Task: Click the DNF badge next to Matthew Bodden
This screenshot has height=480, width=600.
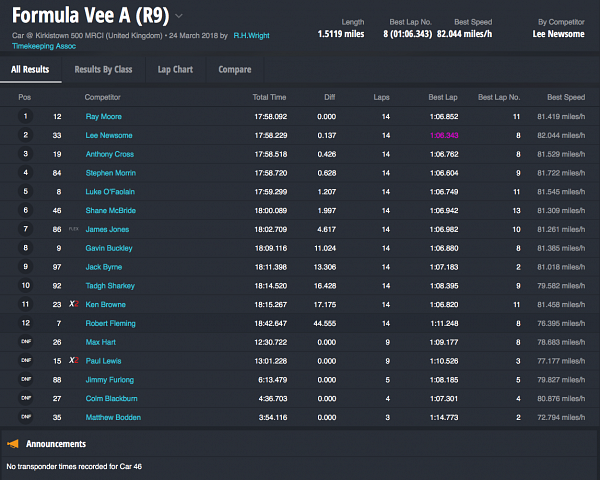Action: [26, 417]
